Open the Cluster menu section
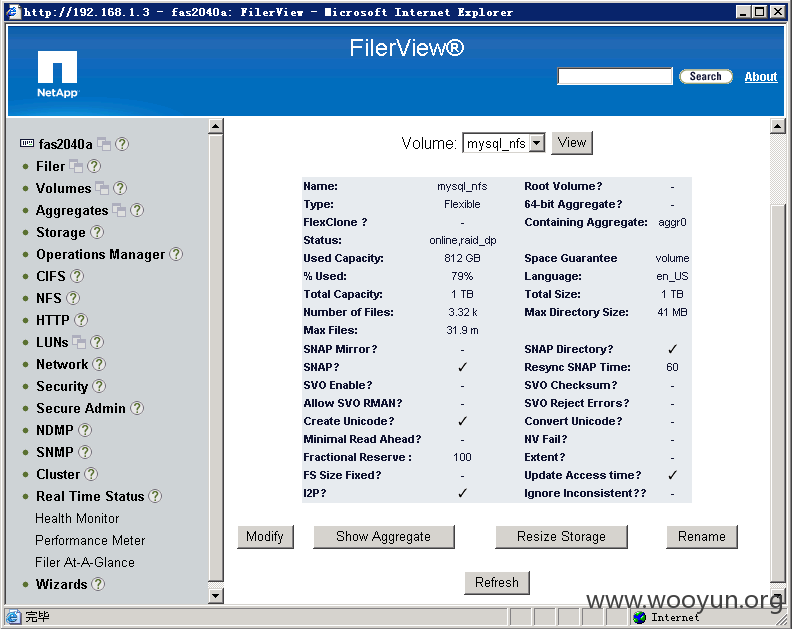Screen dimensions: 792x629 (58, 474)
